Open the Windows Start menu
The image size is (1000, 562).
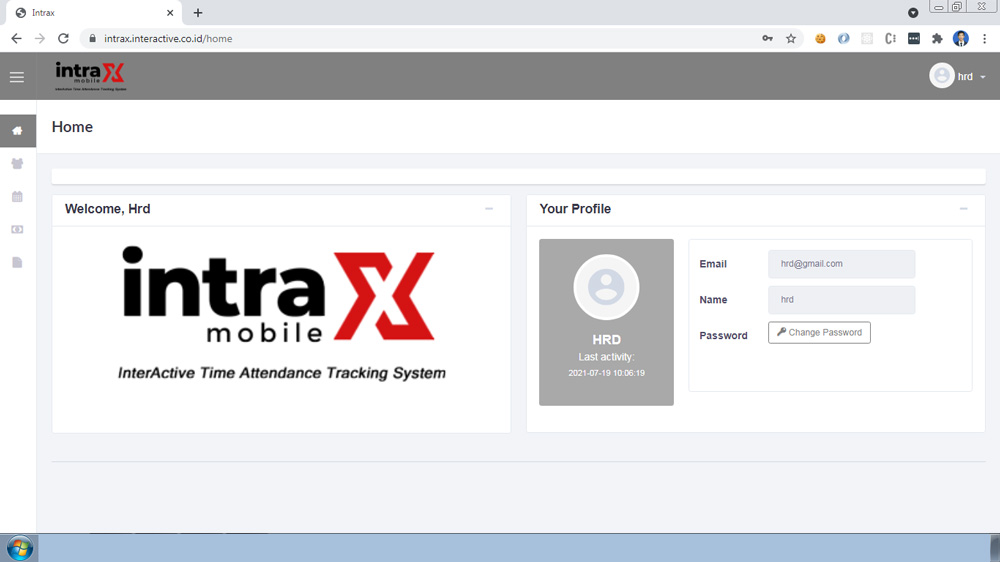[19, 548]
